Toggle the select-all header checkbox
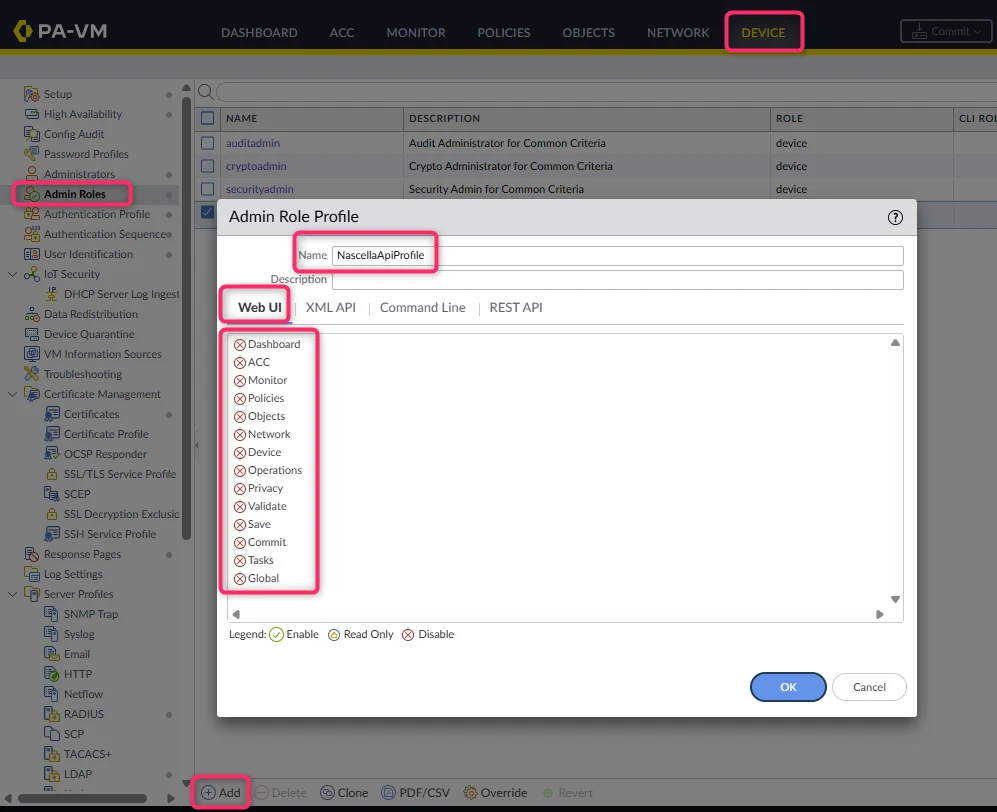997x812 pixels. pyautogui.click(x=207, y=118)
